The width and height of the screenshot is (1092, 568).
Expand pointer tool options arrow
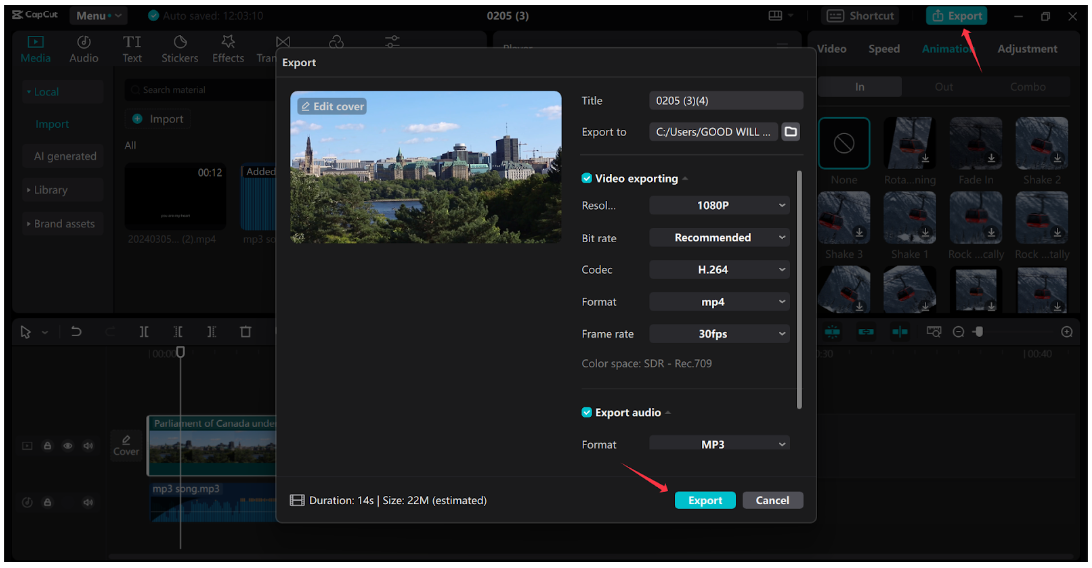(45, 333)
